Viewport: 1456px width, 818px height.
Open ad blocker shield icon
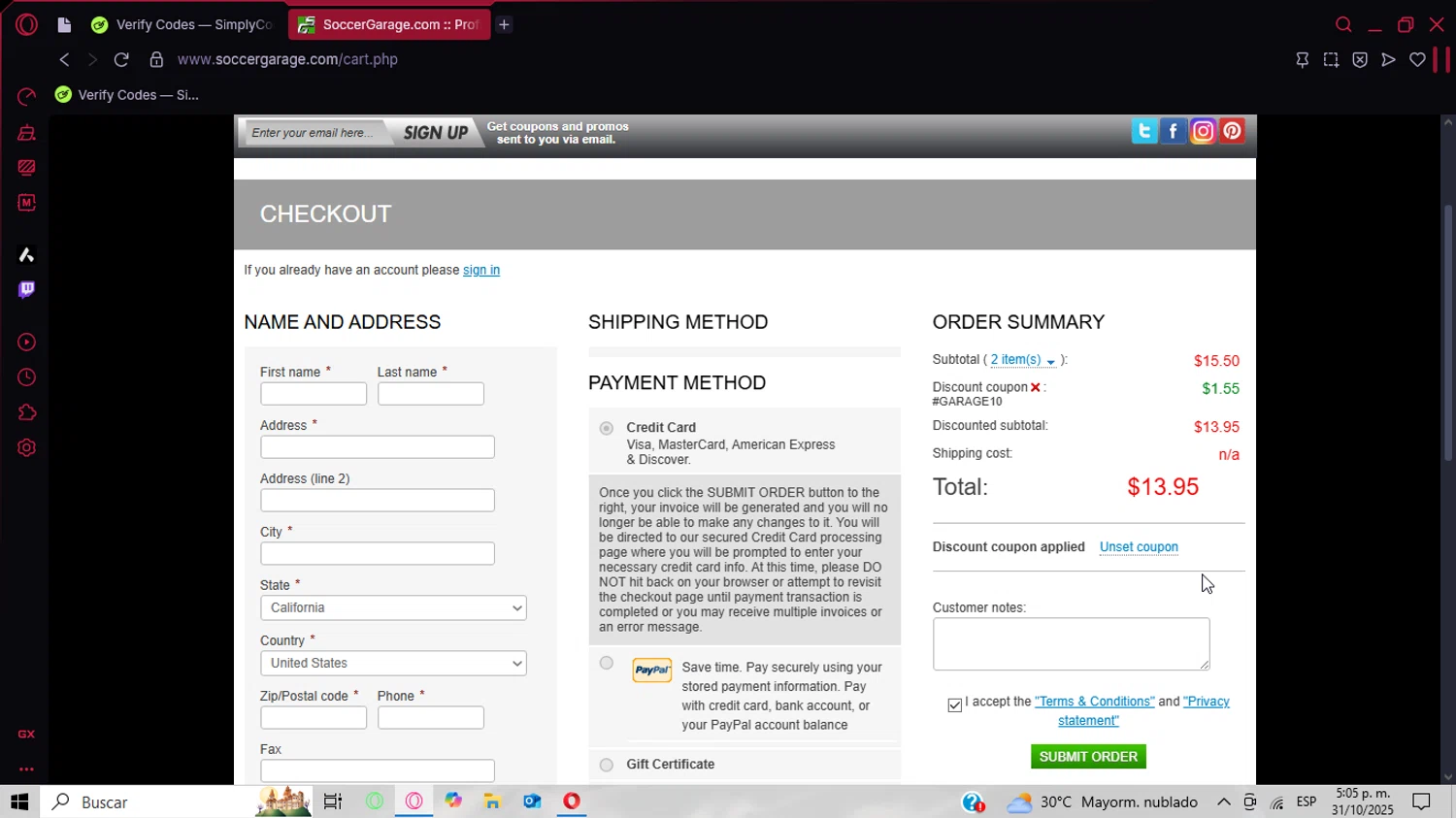pyautogui.click(x=1360, y=59)
